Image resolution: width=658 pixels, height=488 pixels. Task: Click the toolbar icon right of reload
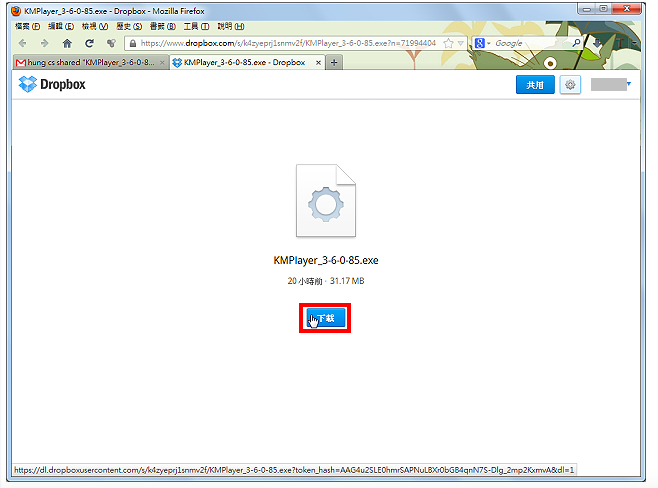111,43
